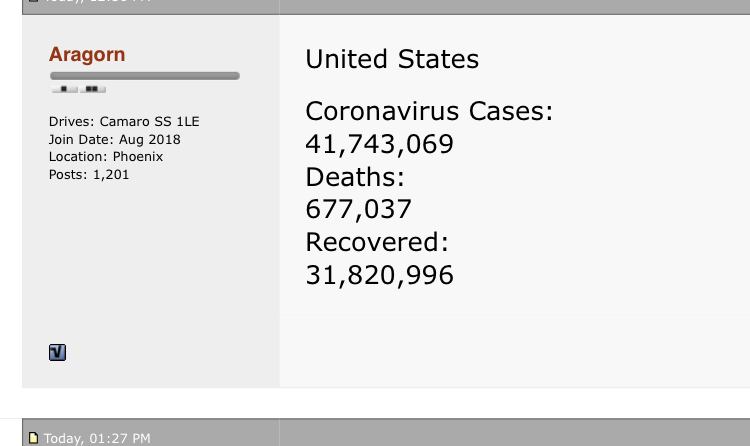The image size is (750, 446).
Task: Click the Deaths label in post
Action: [354, 177]
